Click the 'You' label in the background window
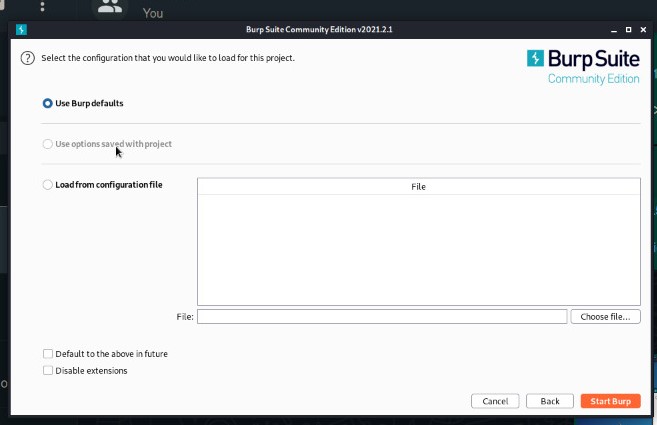Image resolution: width=657 pixels, height=425 pixels. [153, 13]
